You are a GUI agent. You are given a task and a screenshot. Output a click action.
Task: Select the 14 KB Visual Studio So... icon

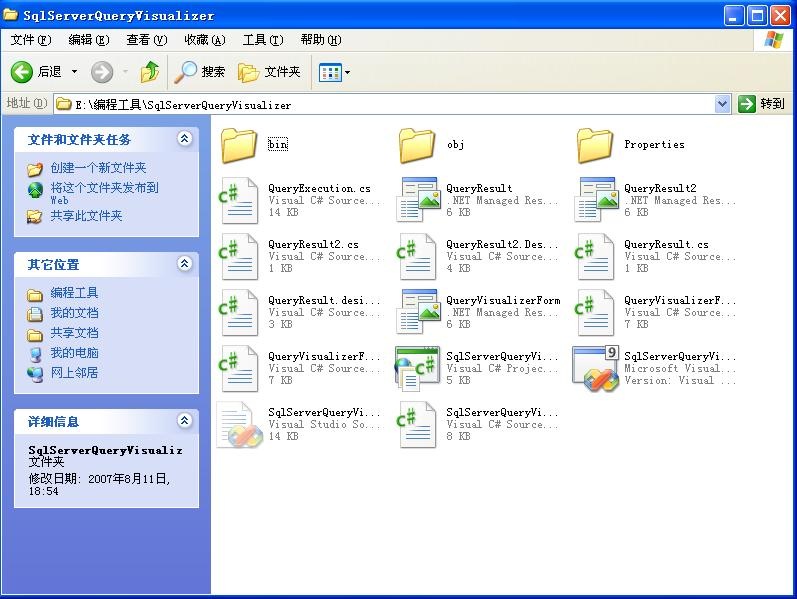239,425
